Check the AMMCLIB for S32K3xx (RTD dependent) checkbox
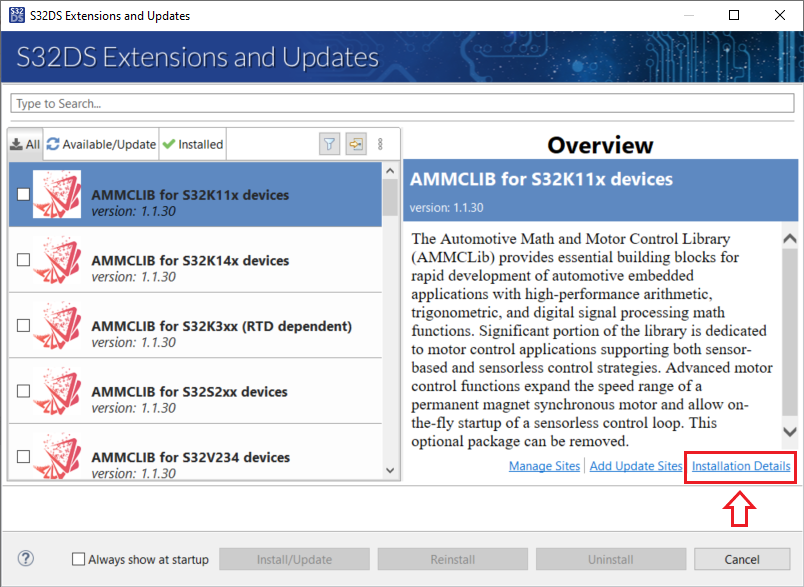 (x=23, y=326)
